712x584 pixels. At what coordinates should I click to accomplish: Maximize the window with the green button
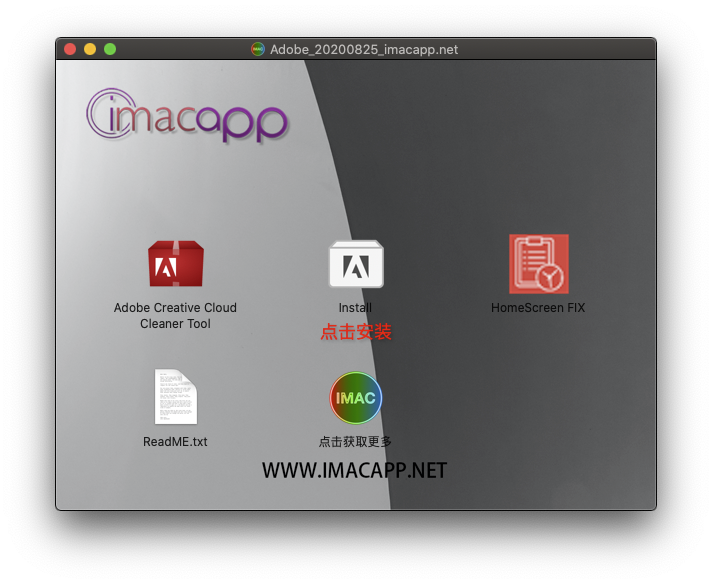(x=110, y=49)
